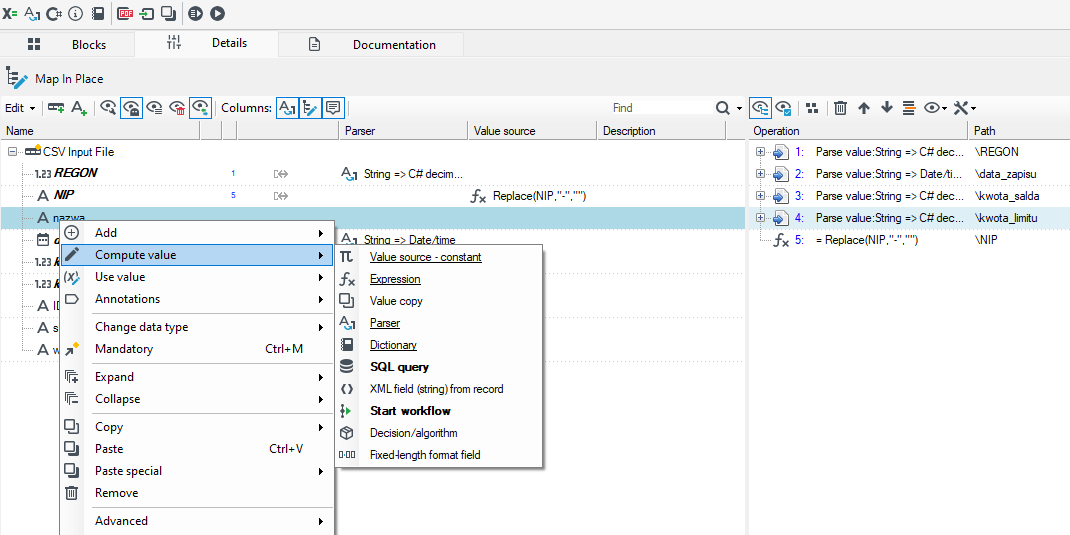Viewport: 1070px width, 535px height.
Task: Click the move operation down arrow icon
Action: [x=886, y=108]
